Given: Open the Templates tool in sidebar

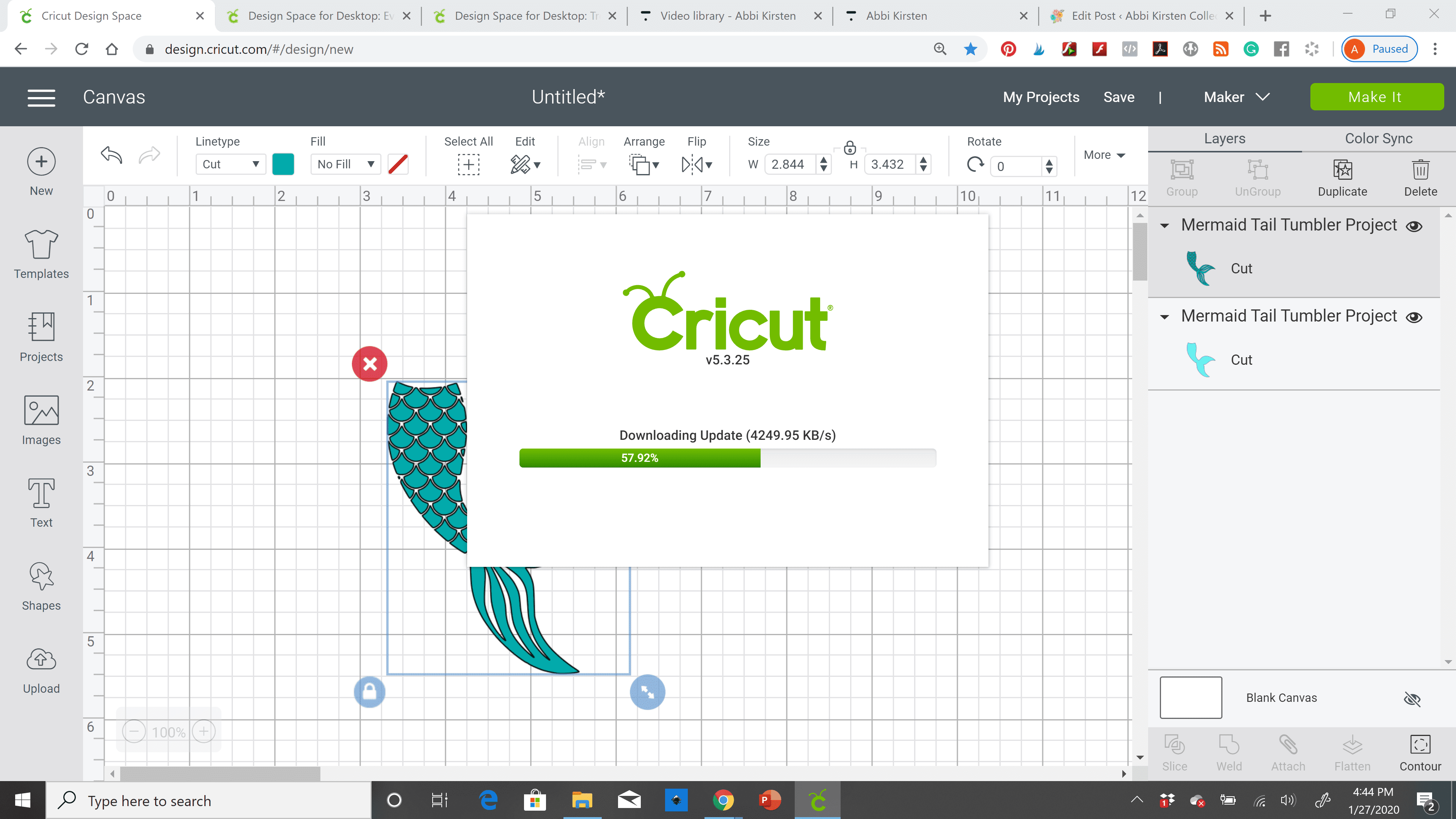Looking at the screenshot, I should click(x=41, y=254).
